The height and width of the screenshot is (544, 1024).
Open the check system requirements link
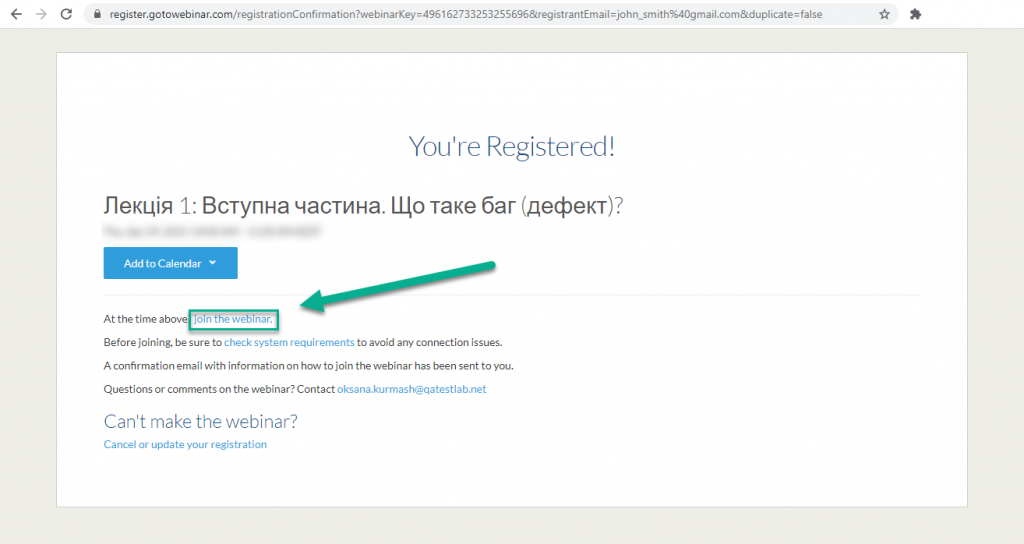(x=289, y=342)
